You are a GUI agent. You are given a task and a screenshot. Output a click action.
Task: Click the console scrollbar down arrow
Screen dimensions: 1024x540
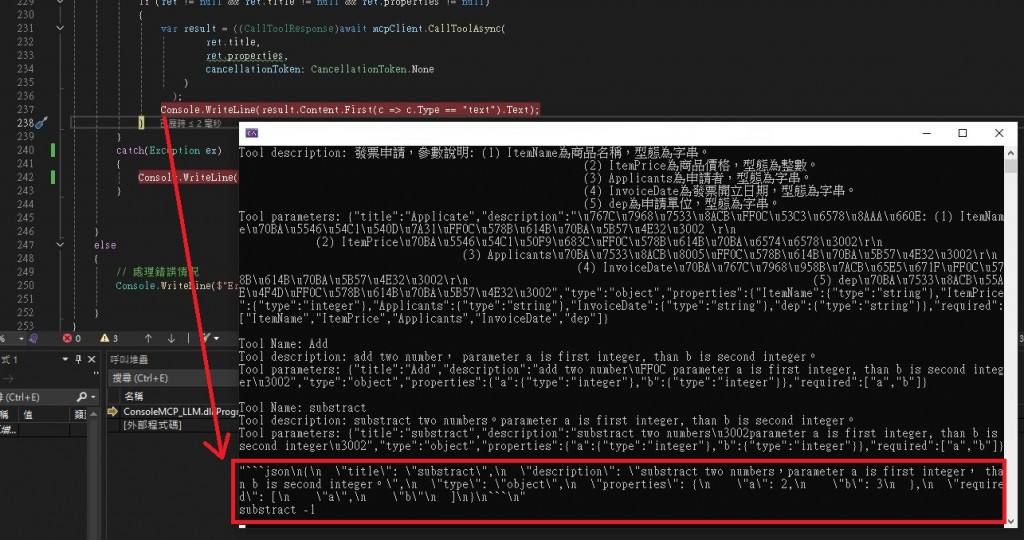(x=1011, y=520)
